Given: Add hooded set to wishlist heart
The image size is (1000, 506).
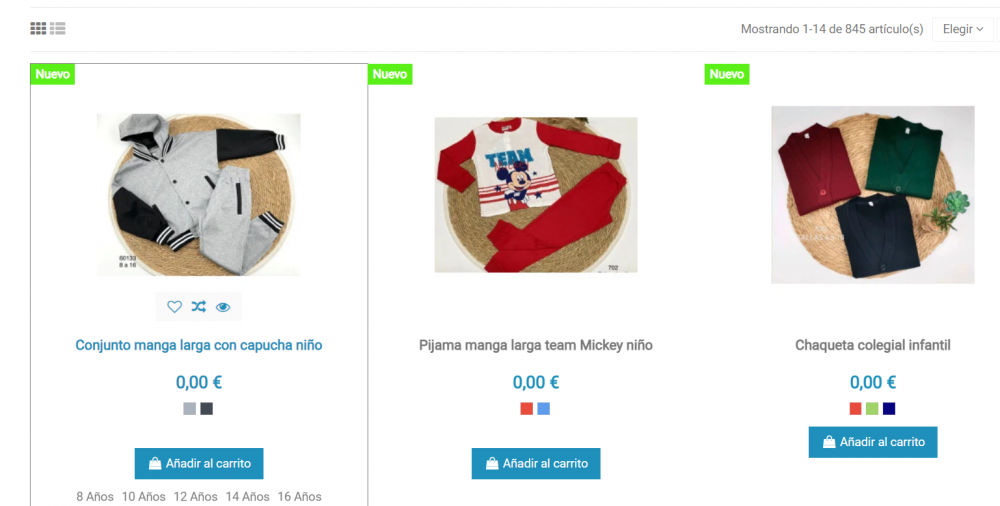Looking at the screenshot, I should coord(174,307).
